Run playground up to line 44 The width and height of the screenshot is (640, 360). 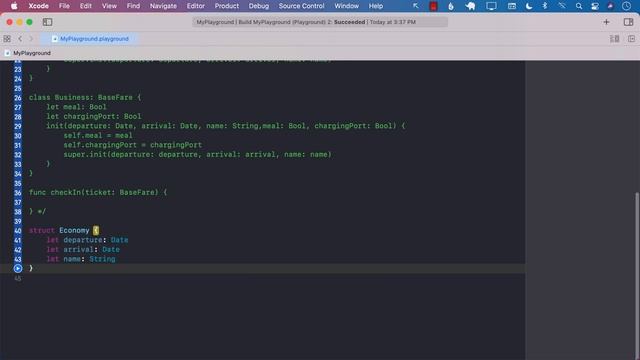18,268
